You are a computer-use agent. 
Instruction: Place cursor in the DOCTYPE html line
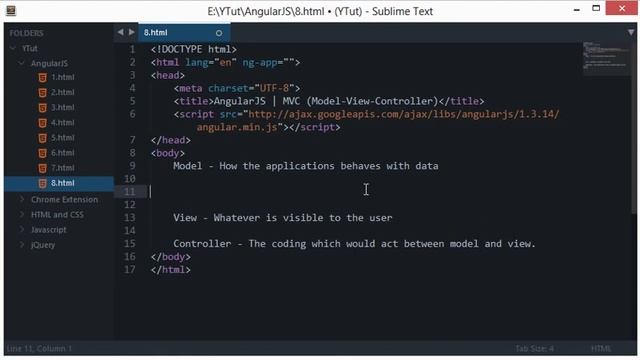click(193, 49)
